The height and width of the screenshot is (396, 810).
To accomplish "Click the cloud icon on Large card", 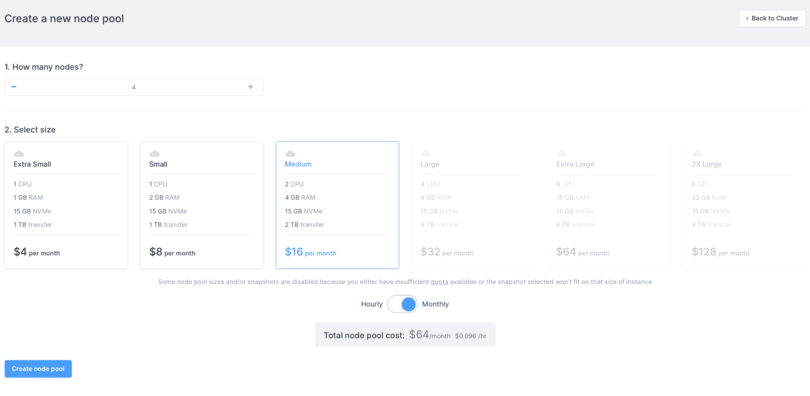I will (x=426, y=153).
